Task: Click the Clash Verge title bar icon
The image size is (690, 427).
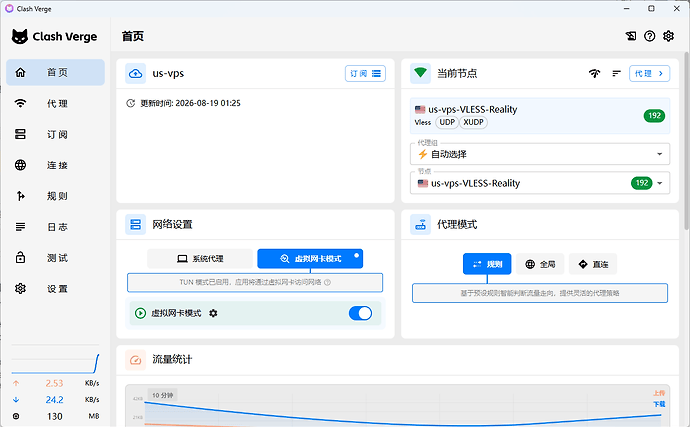Action: point(9,9)
